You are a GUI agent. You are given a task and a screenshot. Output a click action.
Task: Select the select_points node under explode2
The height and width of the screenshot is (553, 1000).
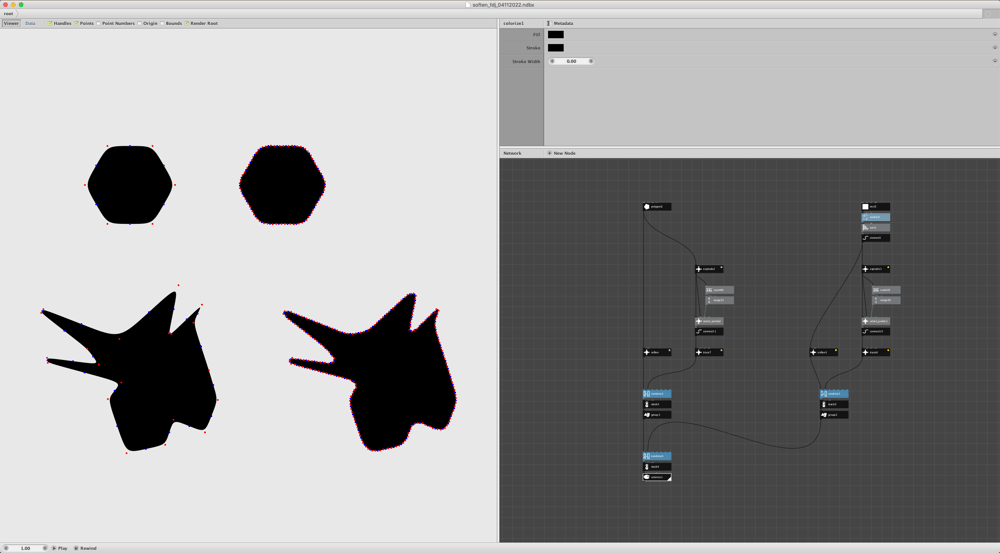pos(709,321)
